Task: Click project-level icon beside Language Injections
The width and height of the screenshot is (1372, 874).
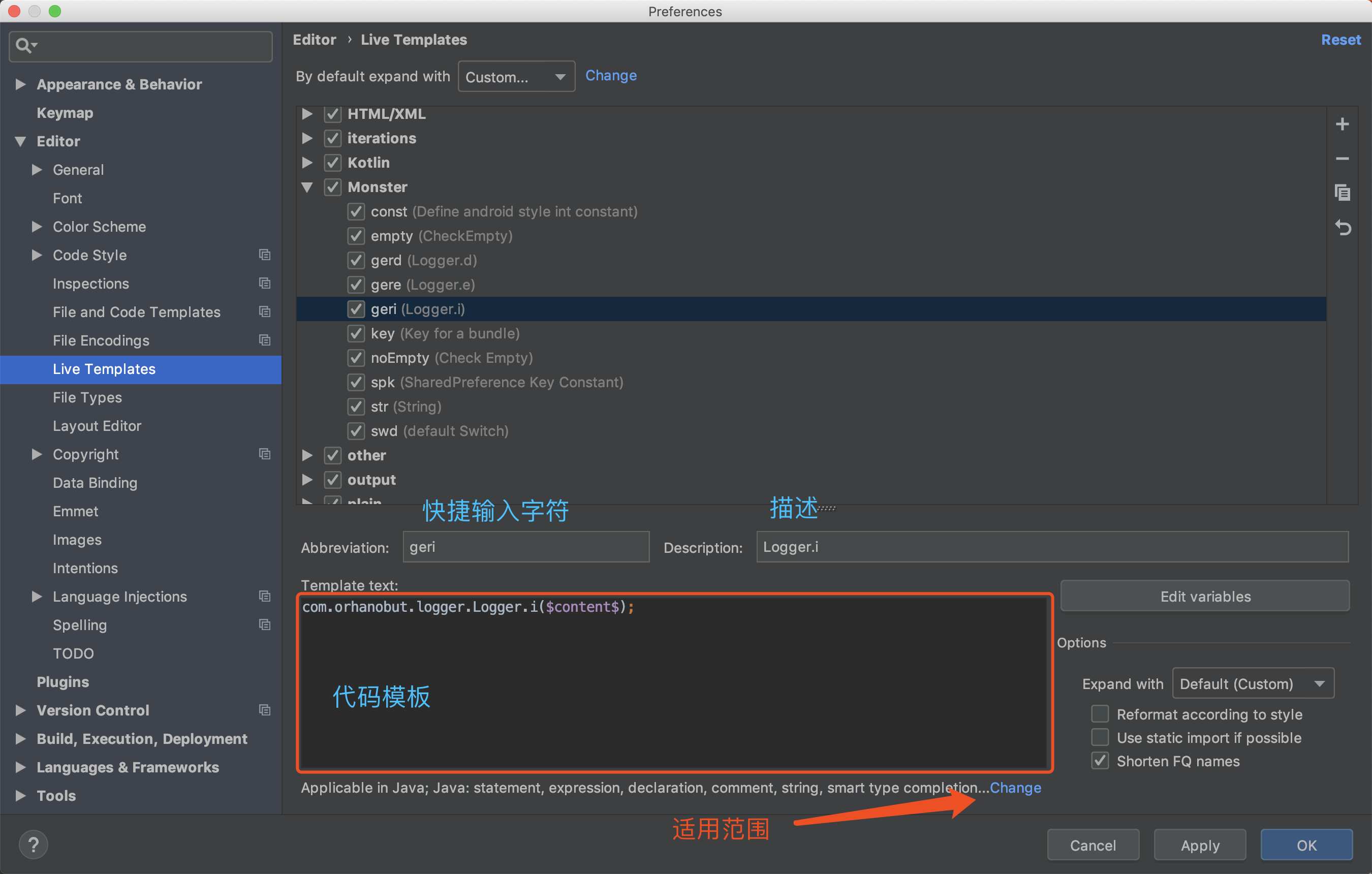Action: [264, 596]
